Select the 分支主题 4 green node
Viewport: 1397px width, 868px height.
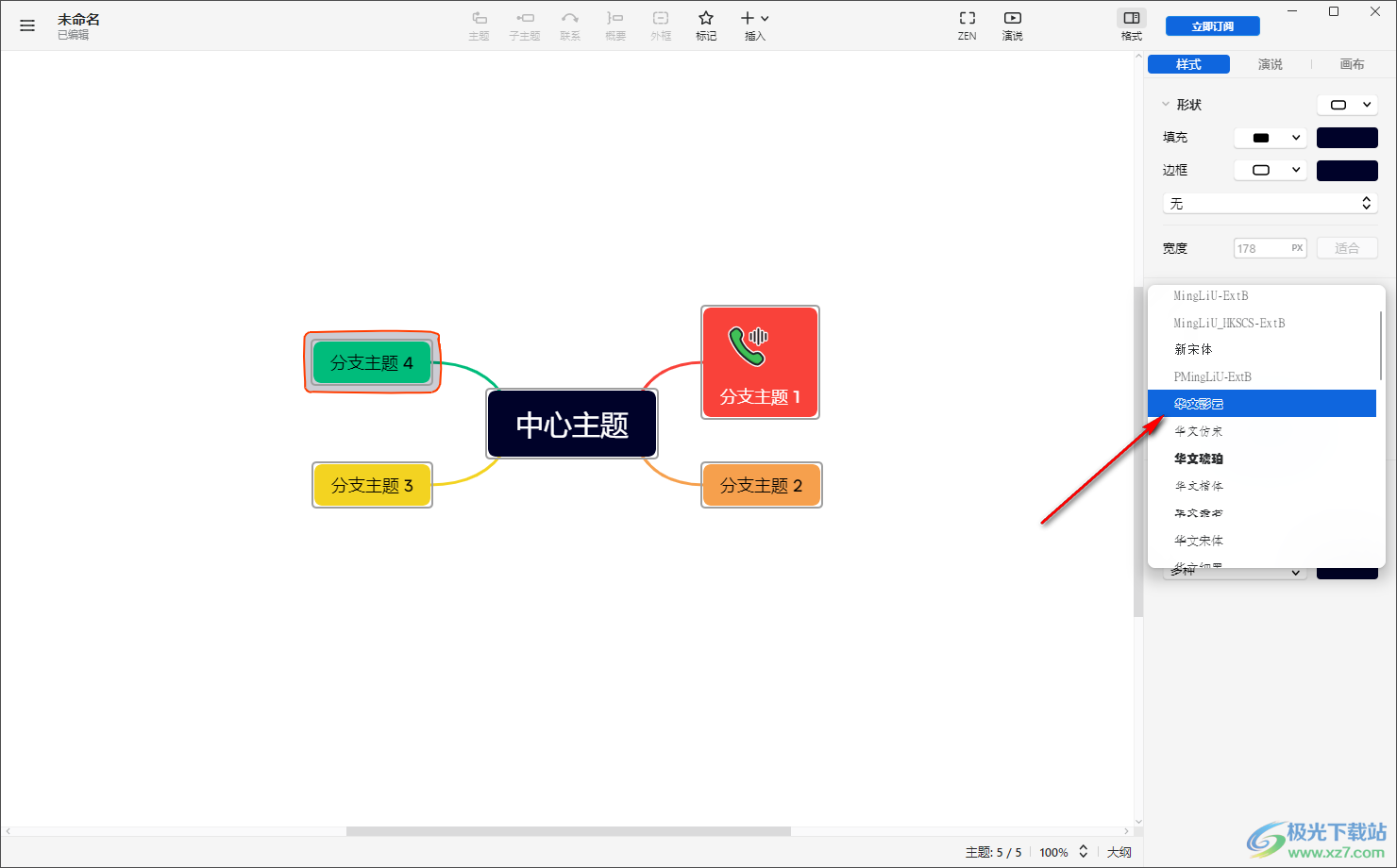coord(372,362)
